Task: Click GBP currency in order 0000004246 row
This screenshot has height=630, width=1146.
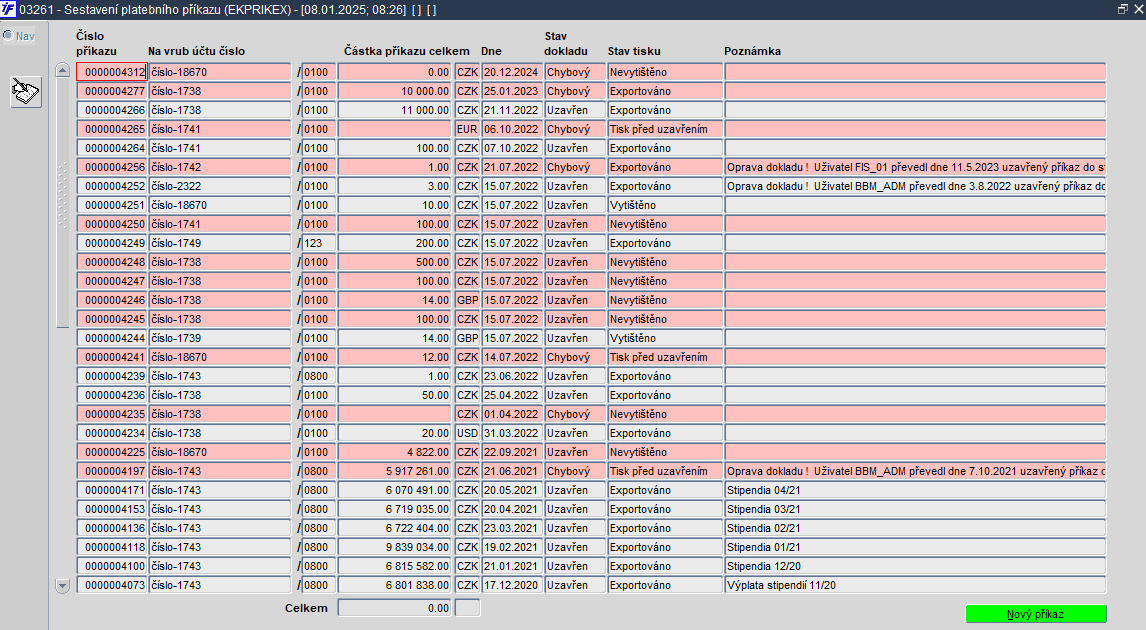Action: pyautogui.click(x=467, y=300)
